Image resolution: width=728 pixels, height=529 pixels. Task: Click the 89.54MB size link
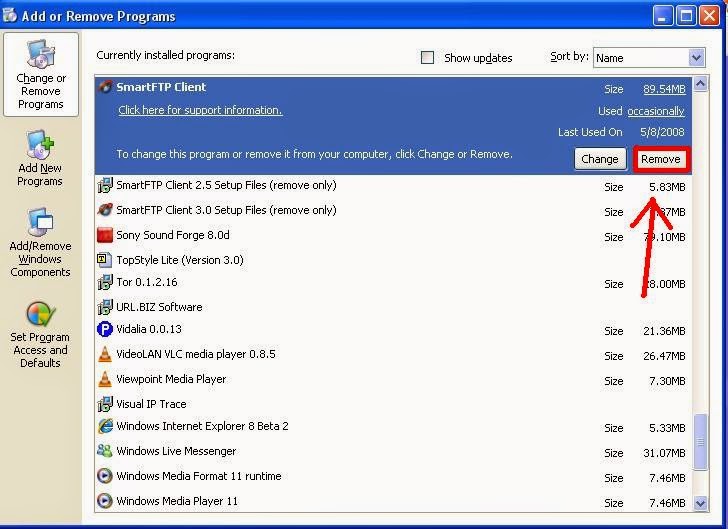[664, 89]
